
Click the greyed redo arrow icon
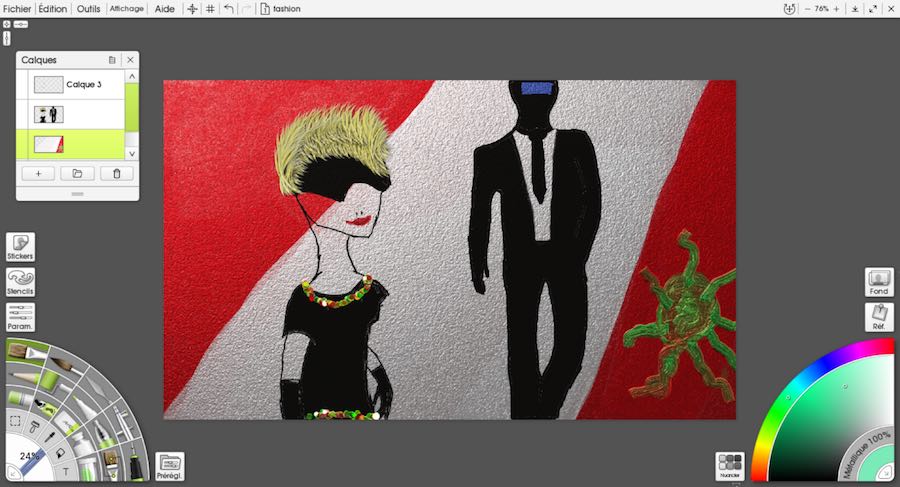coord(246,9)
